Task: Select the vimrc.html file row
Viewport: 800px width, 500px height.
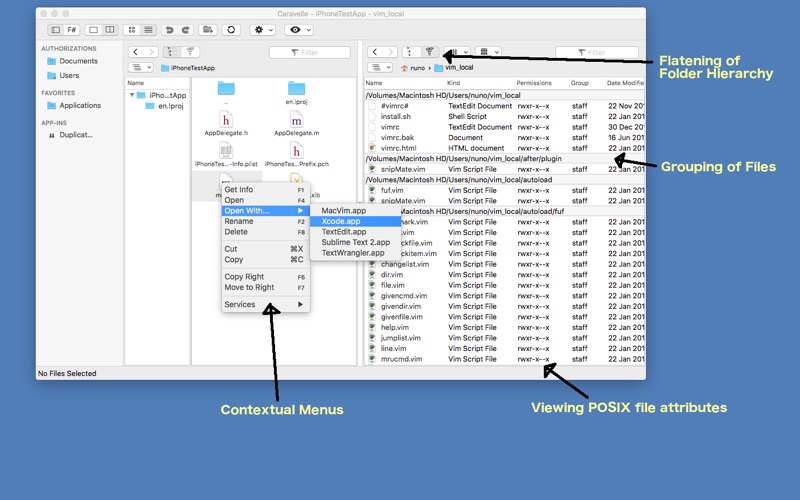Action: point(400,148)
